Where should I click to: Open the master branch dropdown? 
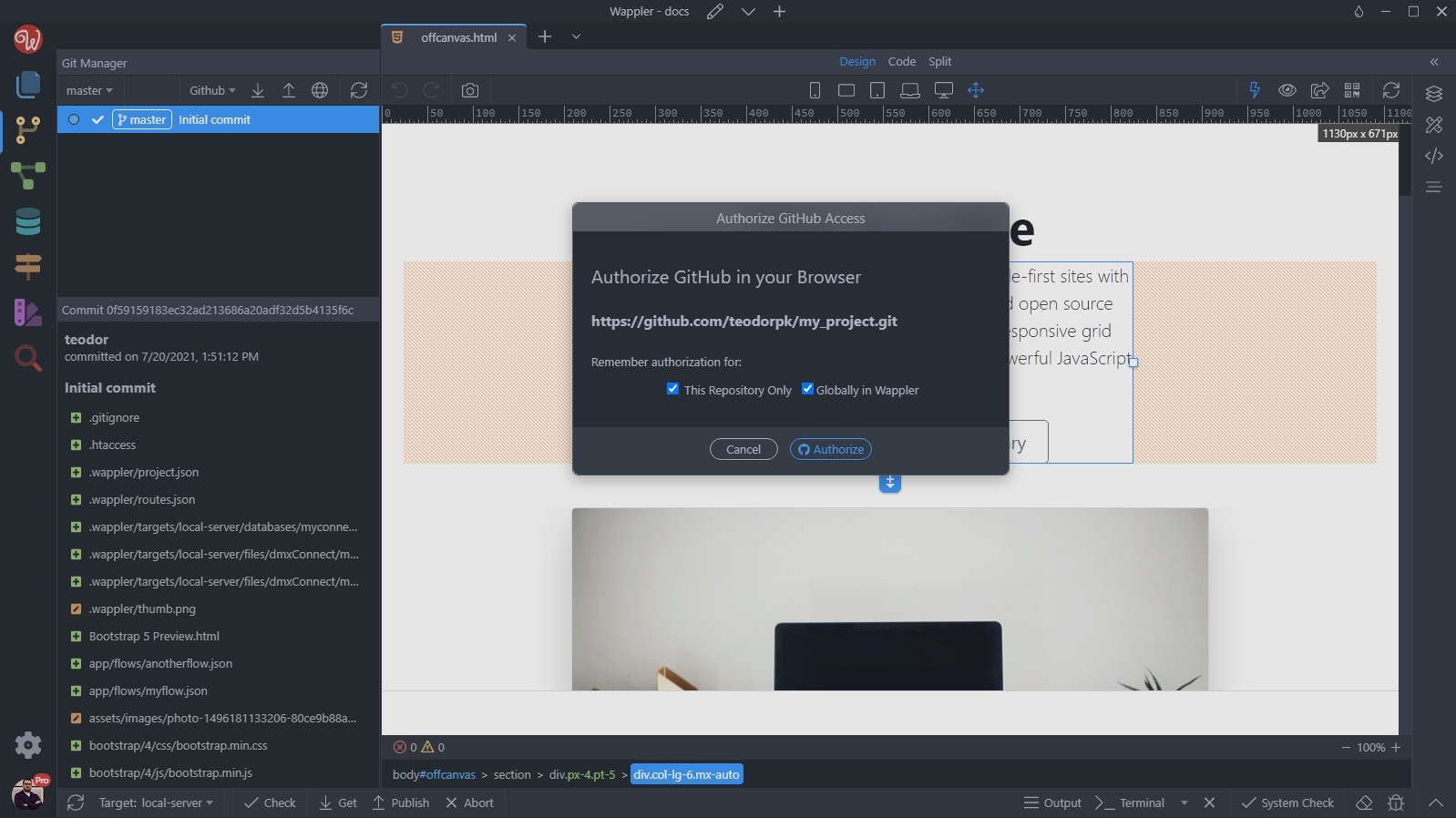point(89,90)
